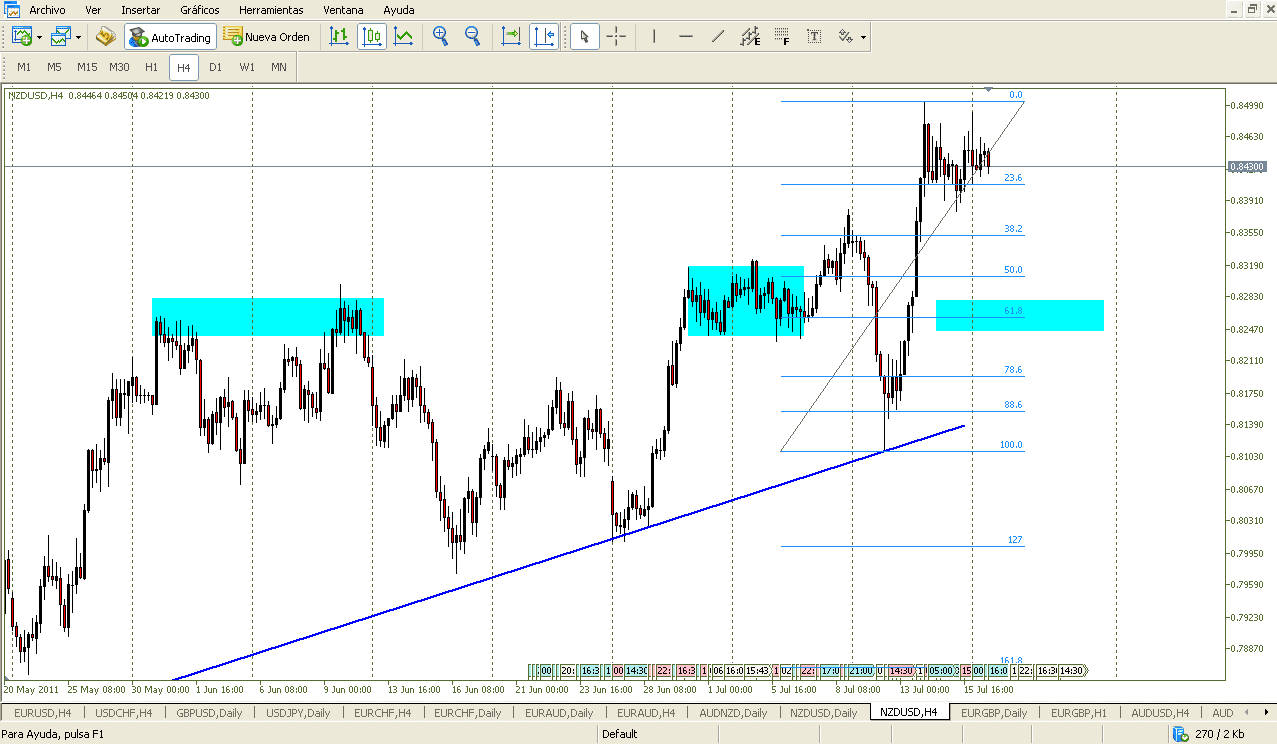The image size is (1277, 744).
Task: Click the Nueva Orden button
Action: pyautogui.click(x=266, y=37)
